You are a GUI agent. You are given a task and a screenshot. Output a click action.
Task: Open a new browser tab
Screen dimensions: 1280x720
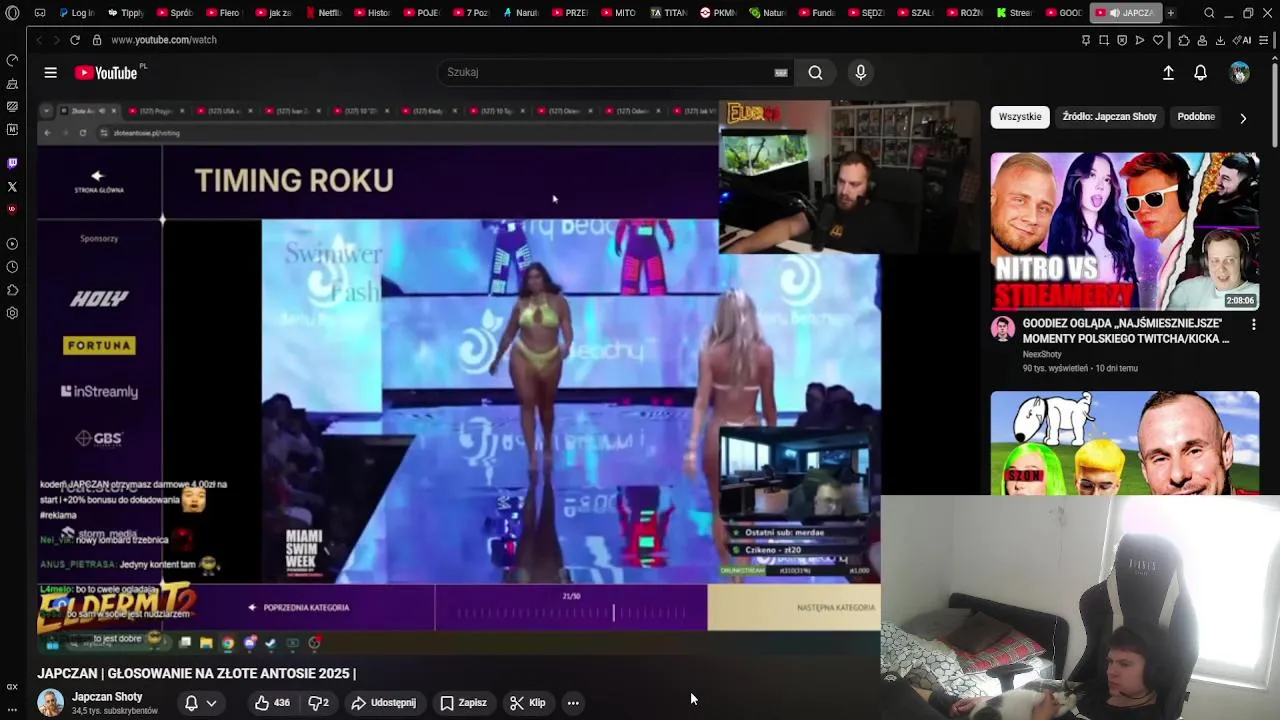point(1170,13)
